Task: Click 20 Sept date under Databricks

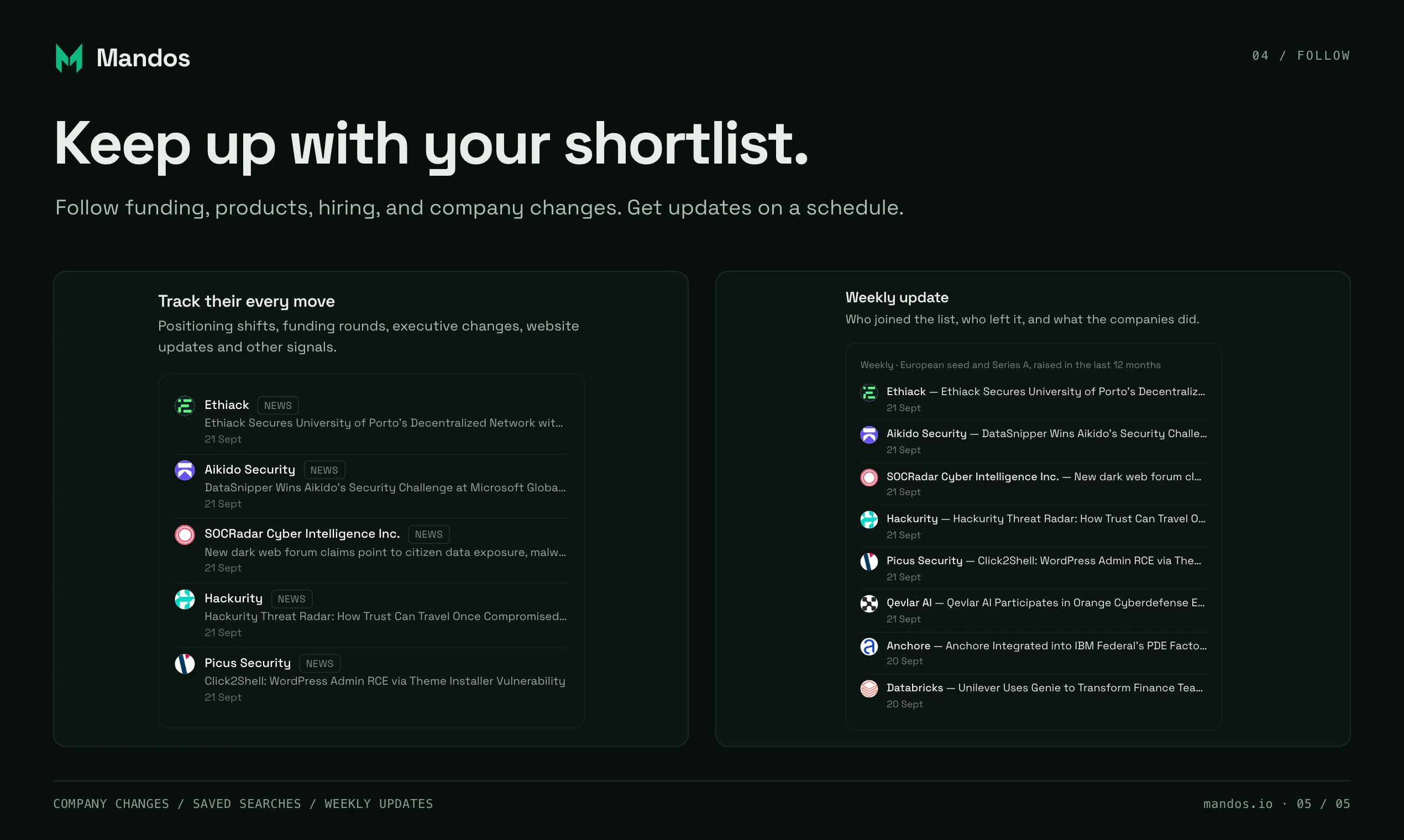Action: (905, 704)
